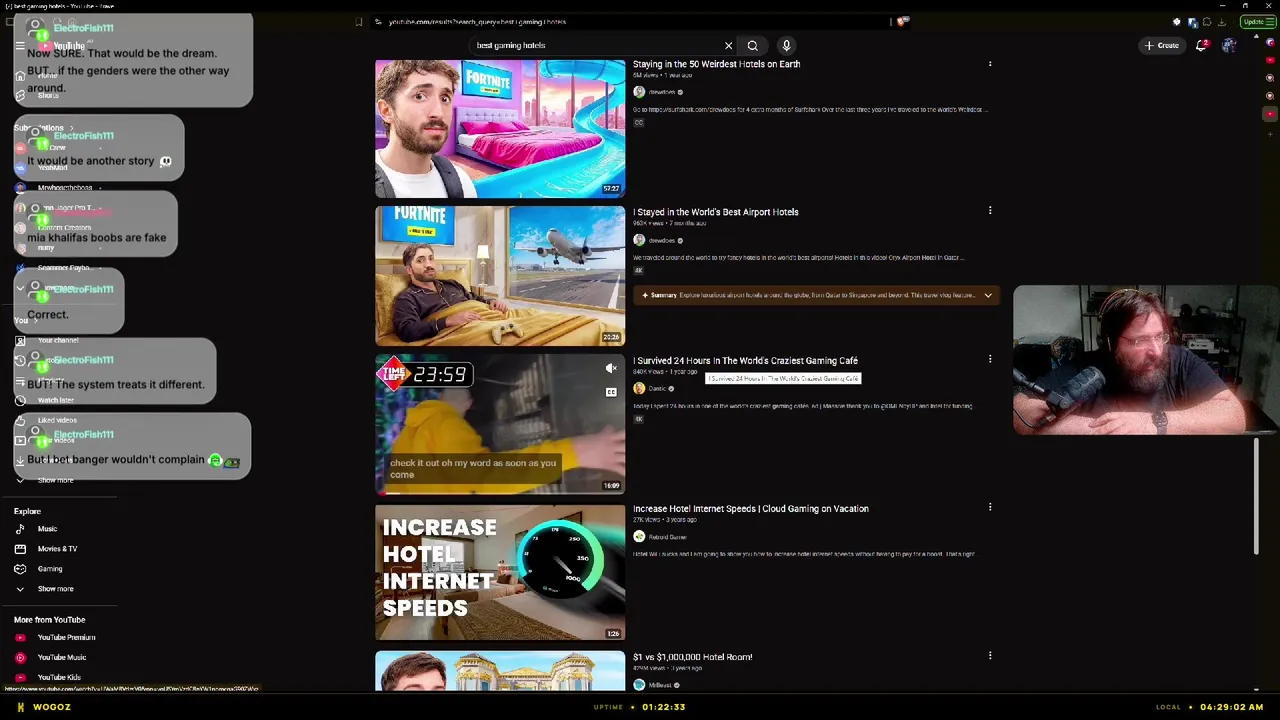Screen dimensions: 1280x720
Task: Toggle captions on Gaming Café preview
Action: [611, 392]
